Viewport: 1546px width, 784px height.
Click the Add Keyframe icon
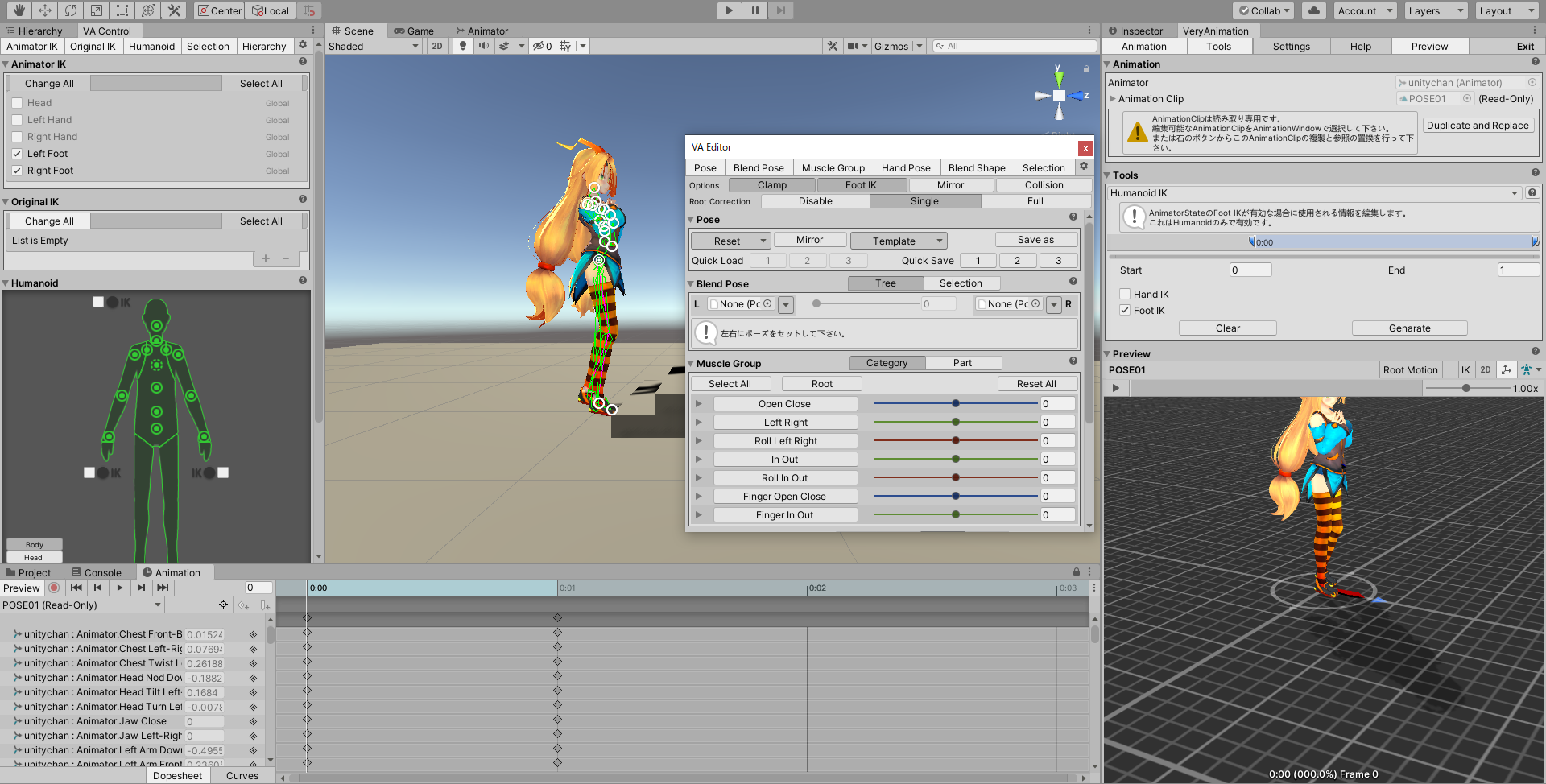coord(243,605)
